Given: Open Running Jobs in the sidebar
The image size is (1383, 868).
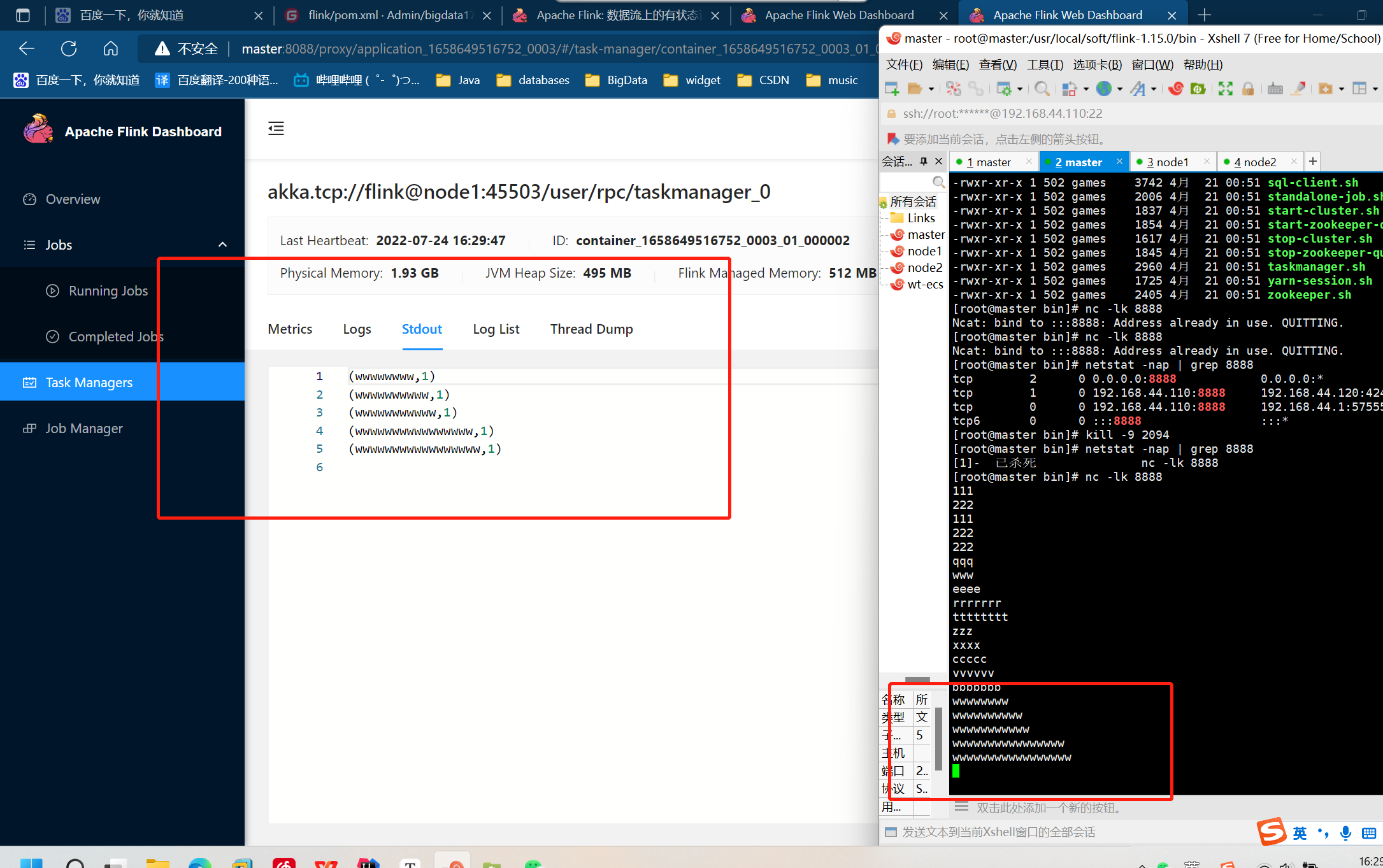Looking at the screenshot, I should [x=108, y=291].
